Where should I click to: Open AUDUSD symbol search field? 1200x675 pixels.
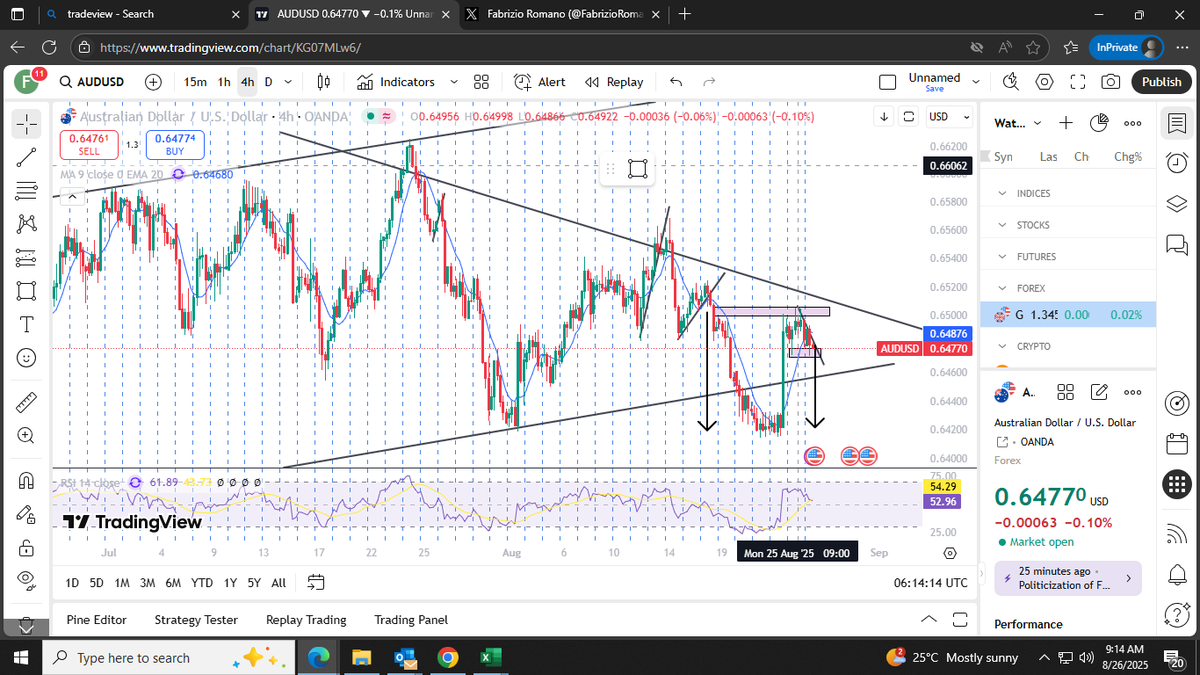tap(92, 82)
